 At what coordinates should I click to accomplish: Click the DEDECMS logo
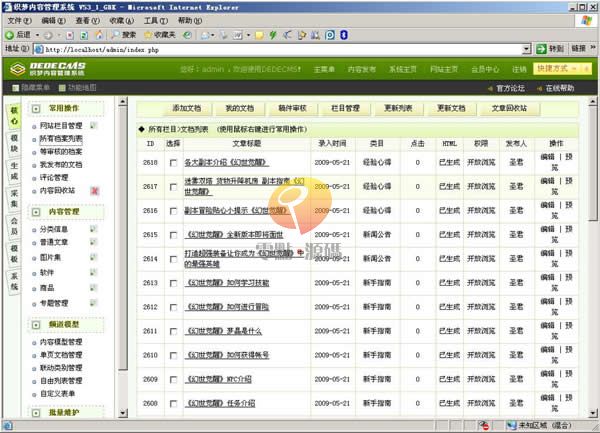48,69
